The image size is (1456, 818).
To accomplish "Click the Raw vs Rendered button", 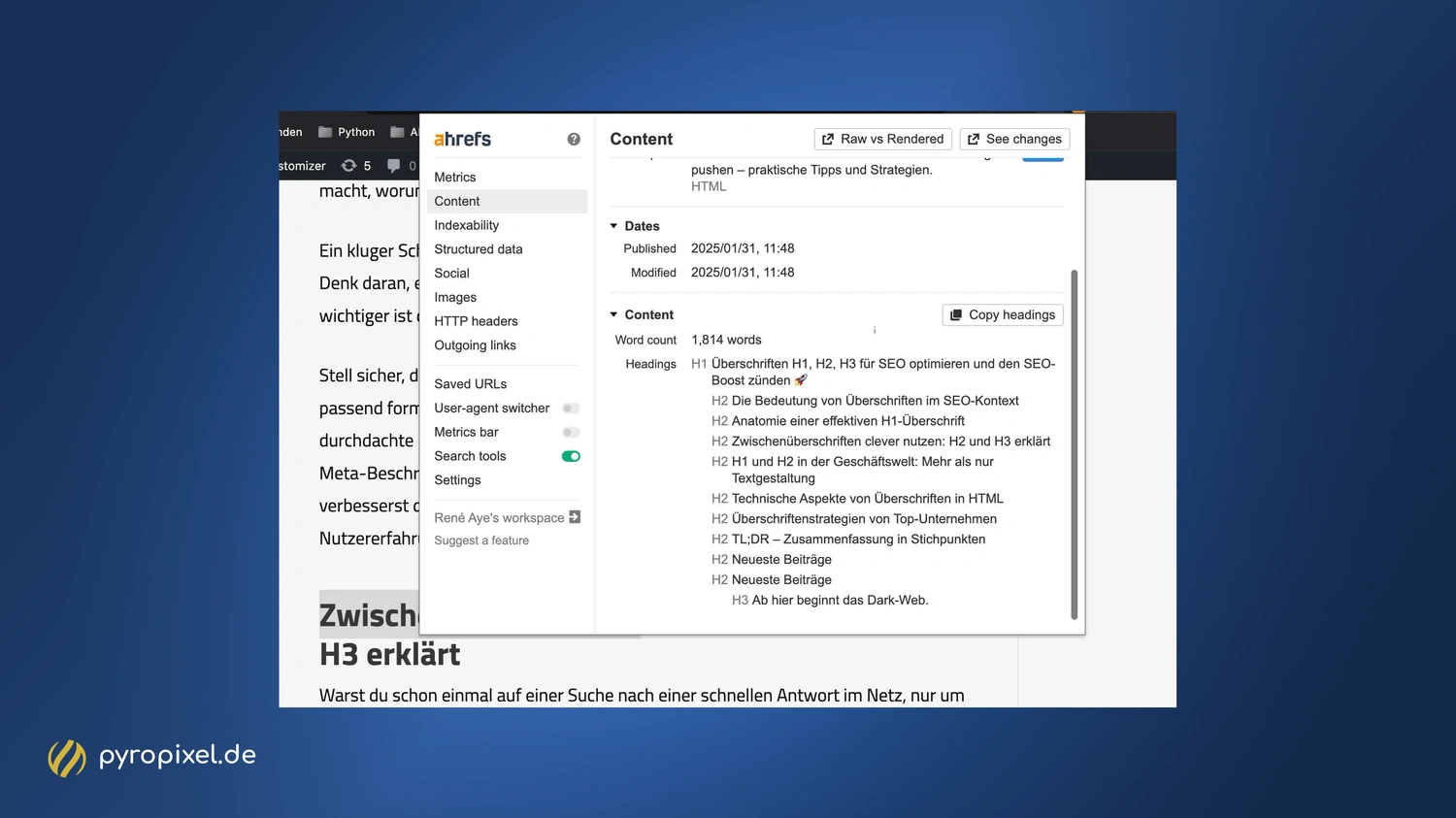I will click(883, 139).
